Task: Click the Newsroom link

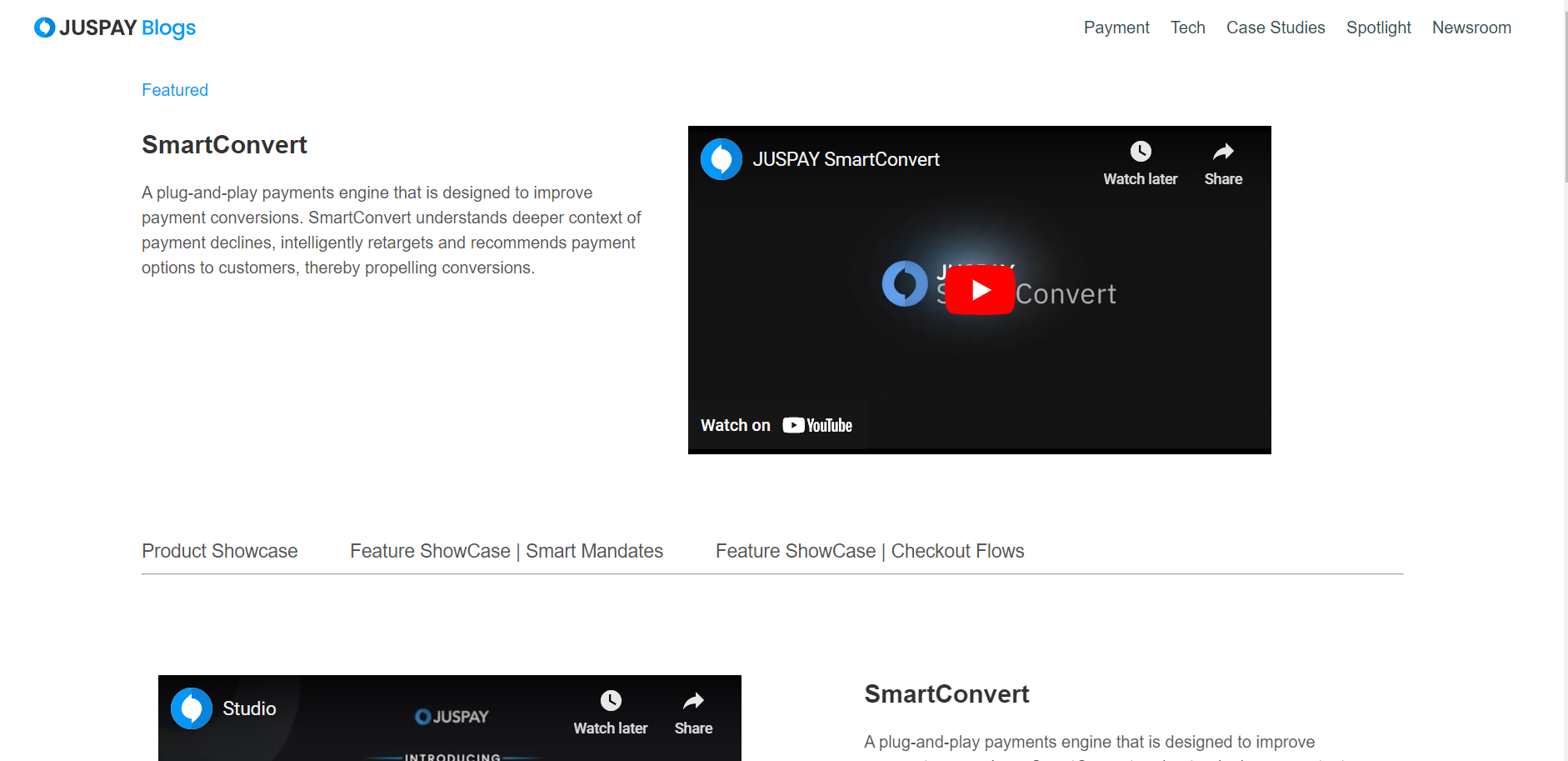Action: click(x=1471, y=28)
